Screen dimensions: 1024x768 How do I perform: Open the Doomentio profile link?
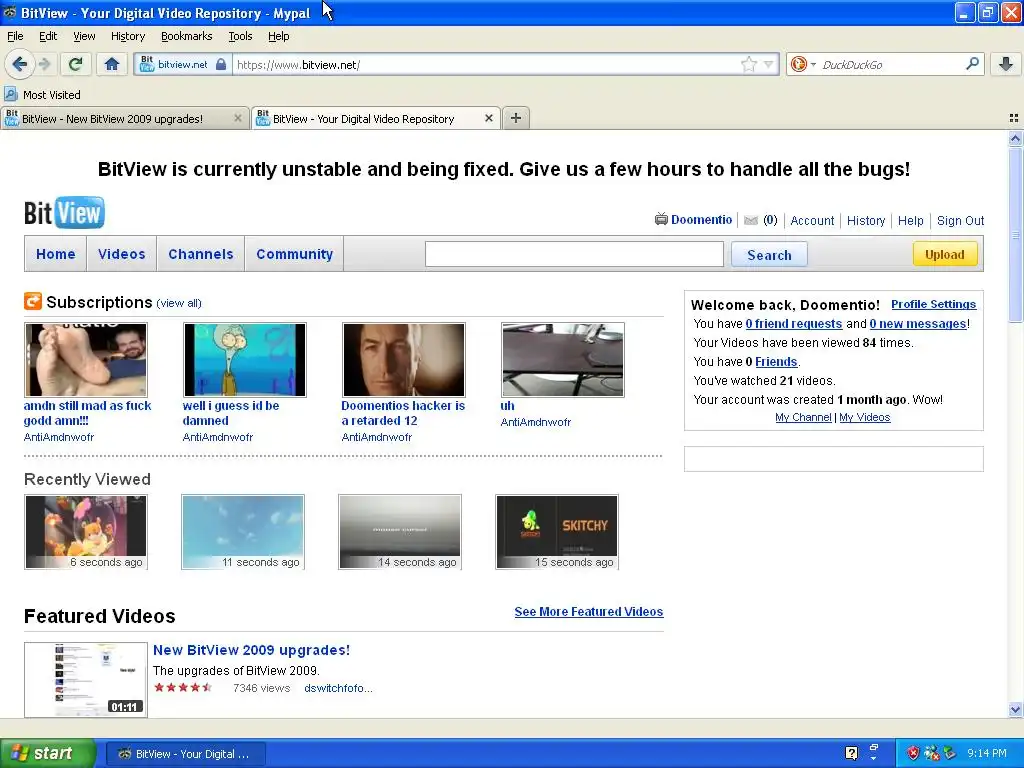point(701,219)
